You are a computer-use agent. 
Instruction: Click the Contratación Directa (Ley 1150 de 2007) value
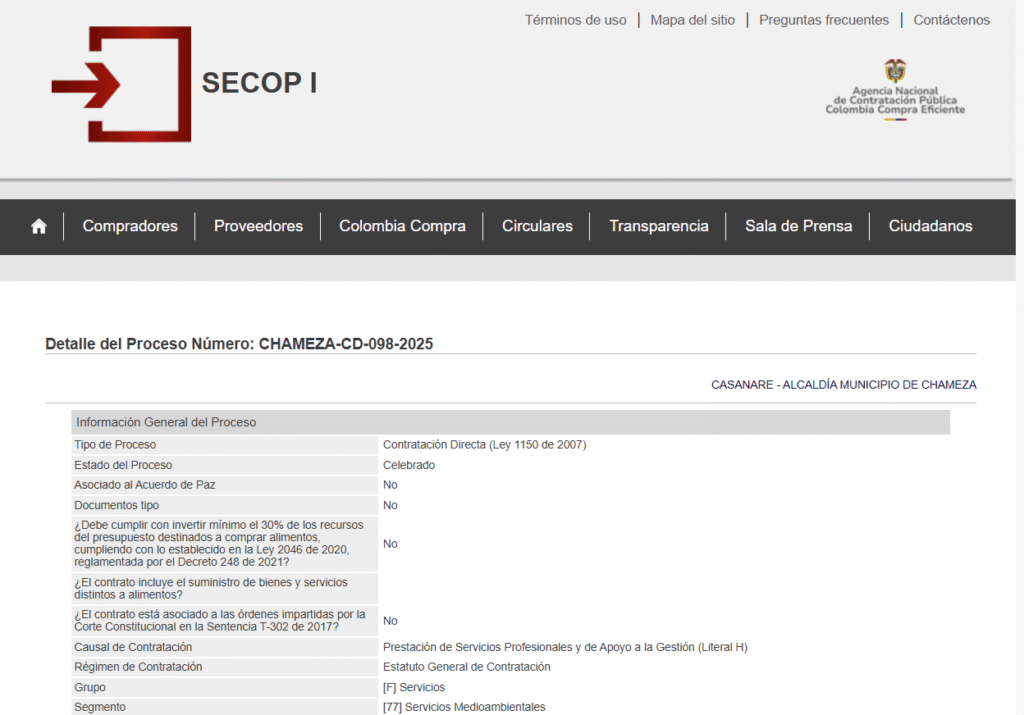pos(484,445)
